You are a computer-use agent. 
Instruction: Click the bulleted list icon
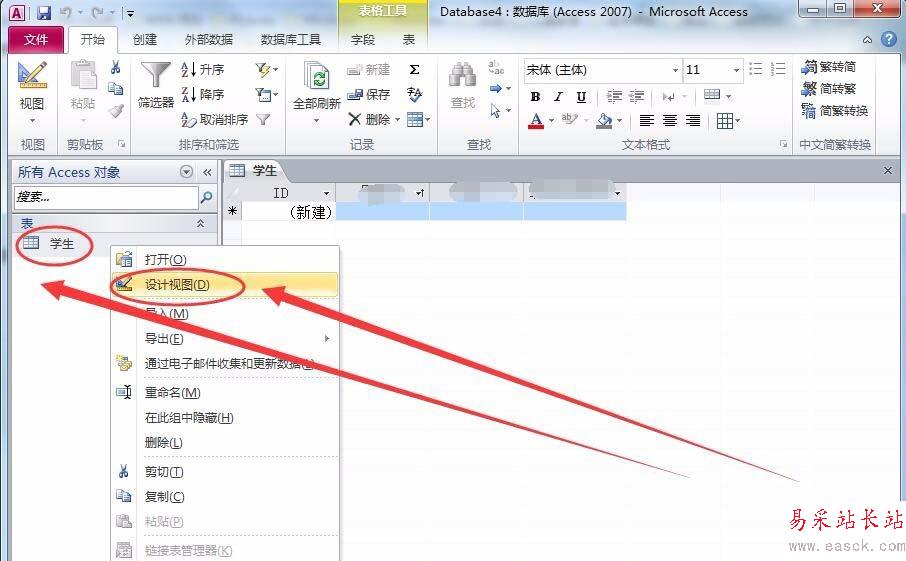pyautogui.click(x=756, y=69)
